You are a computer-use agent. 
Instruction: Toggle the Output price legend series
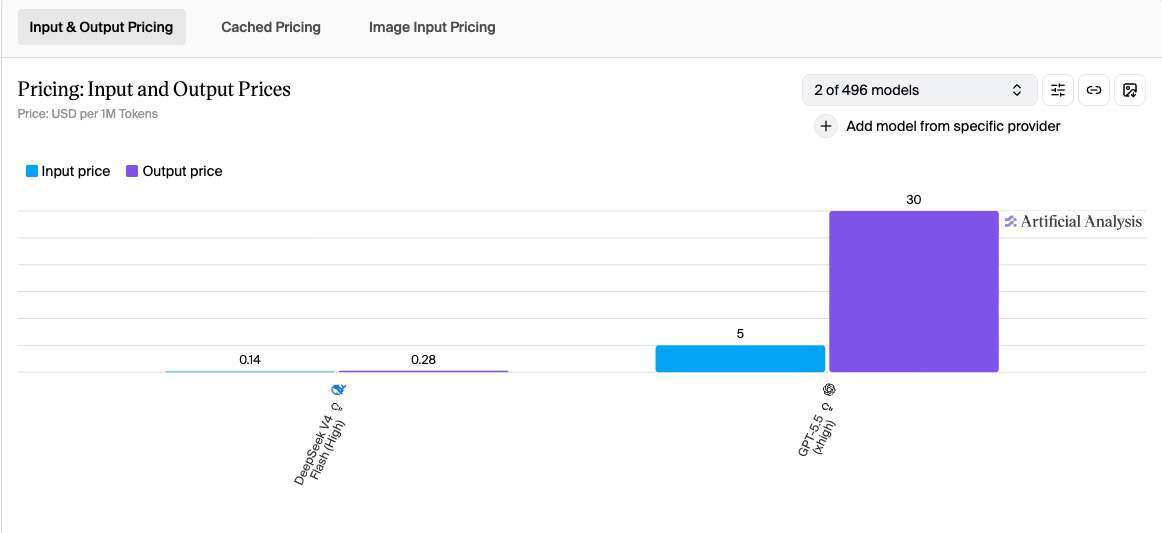point(174,171)
